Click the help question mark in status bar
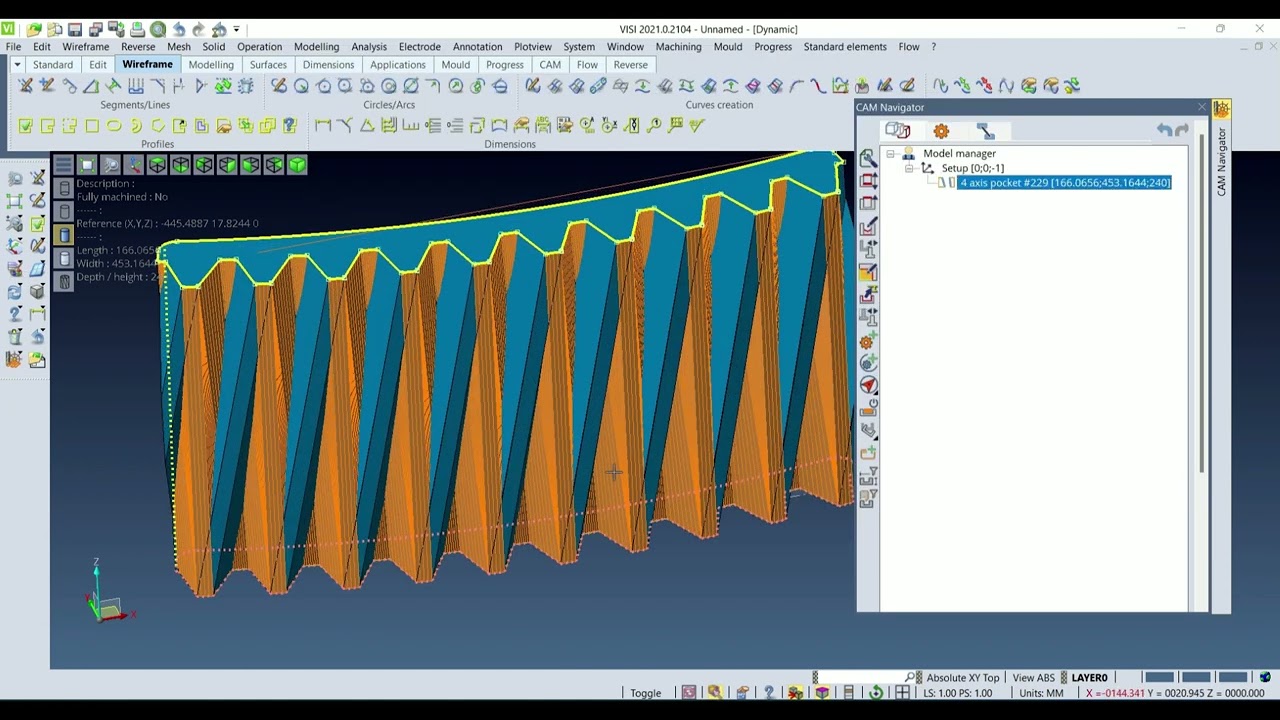 click(768, 693)
